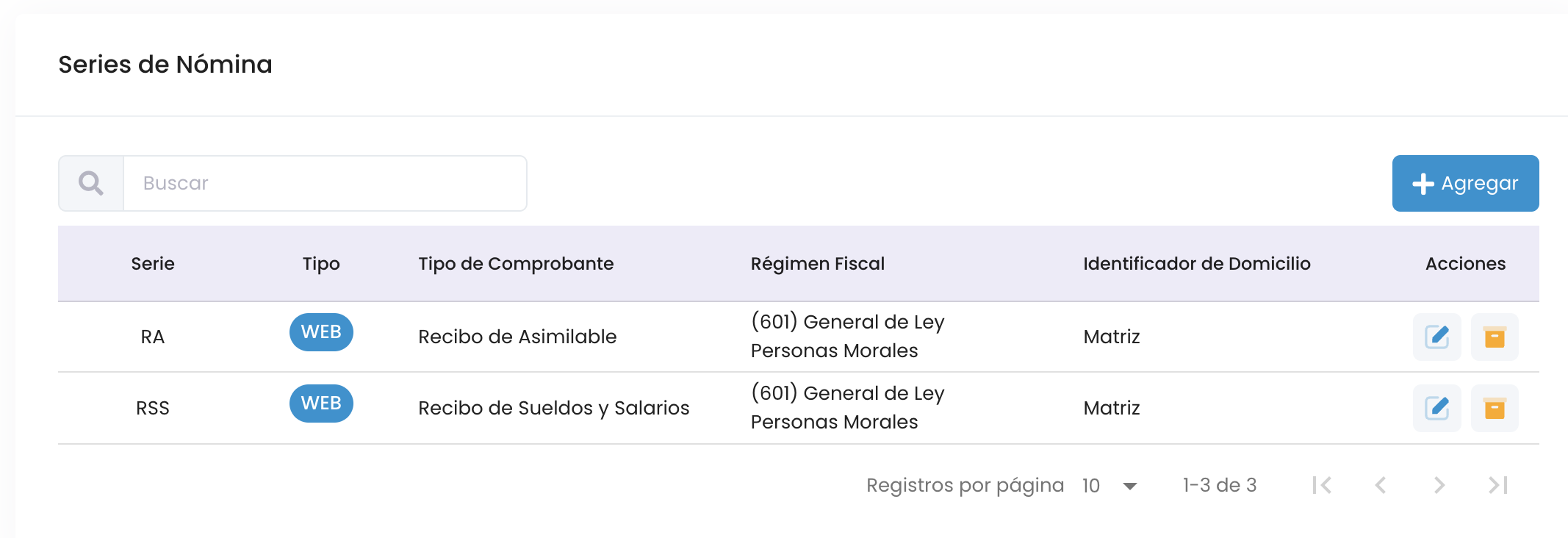Click the Tipo de Comprobante header
The height and width of the screenshot is (538, 1568).
(516, 264)
